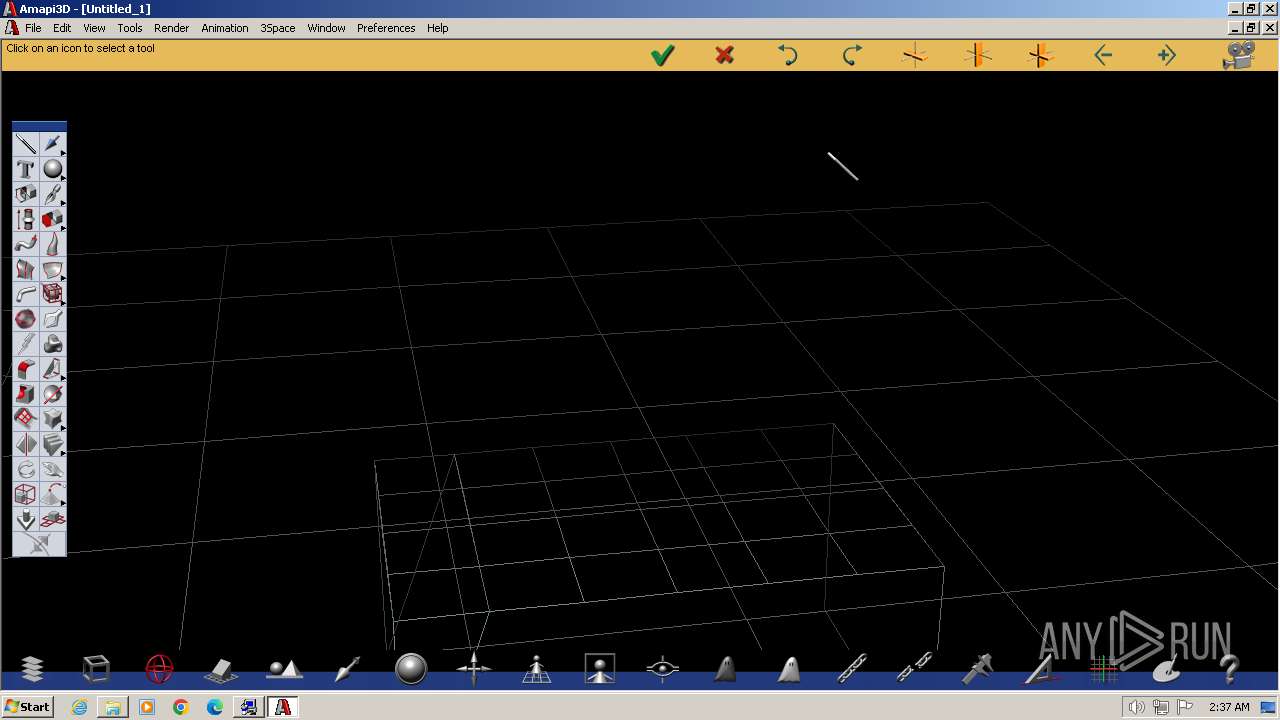The width and height of the screenshot is (1280, 720).
Task: Click the right arrow next icon
Action: point(1166,56)
